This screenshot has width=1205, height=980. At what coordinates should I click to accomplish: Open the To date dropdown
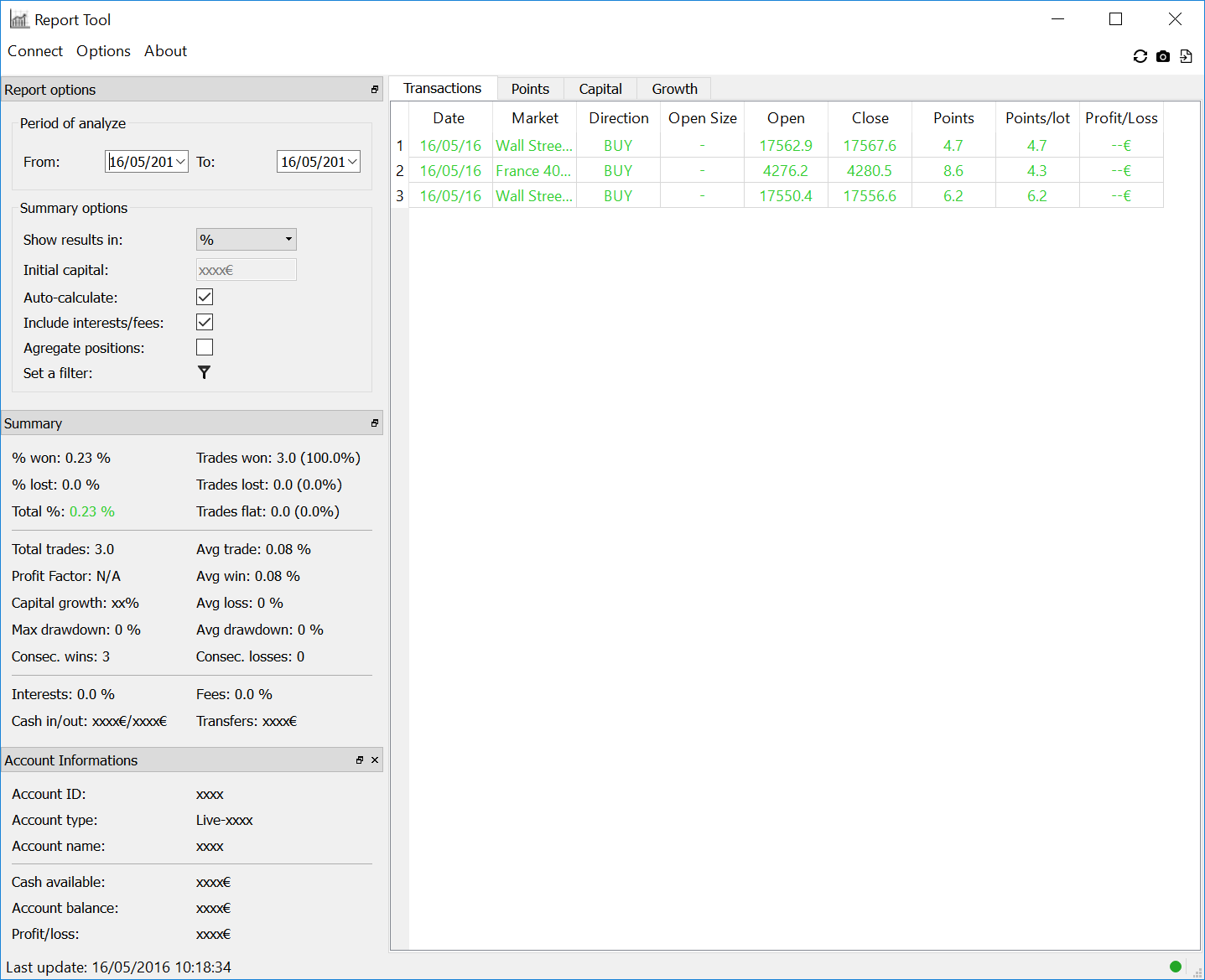[x=352, y=162]
